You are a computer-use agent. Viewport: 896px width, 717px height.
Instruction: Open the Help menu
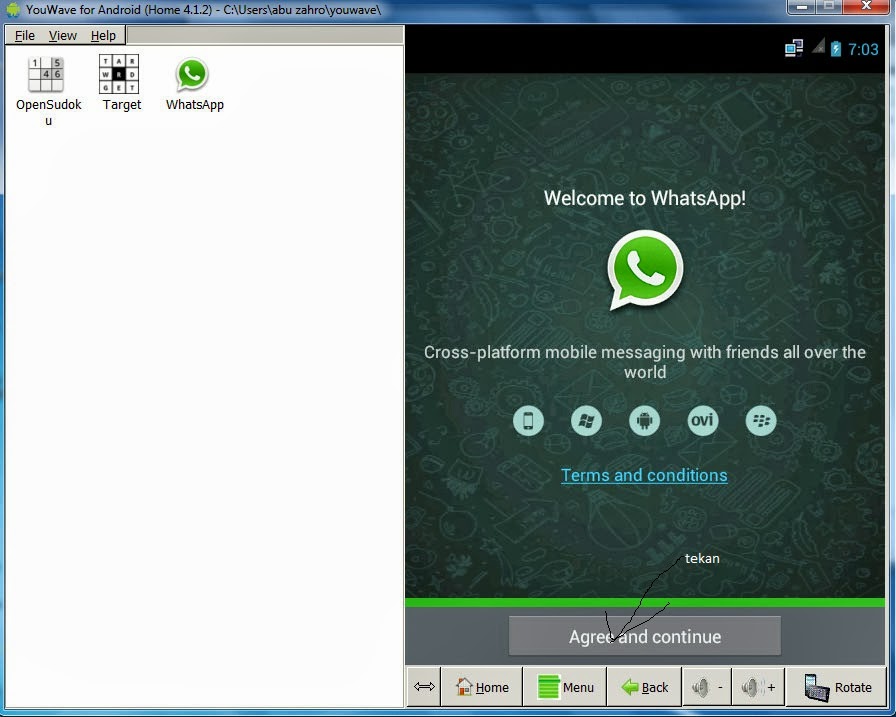(103, 35)
